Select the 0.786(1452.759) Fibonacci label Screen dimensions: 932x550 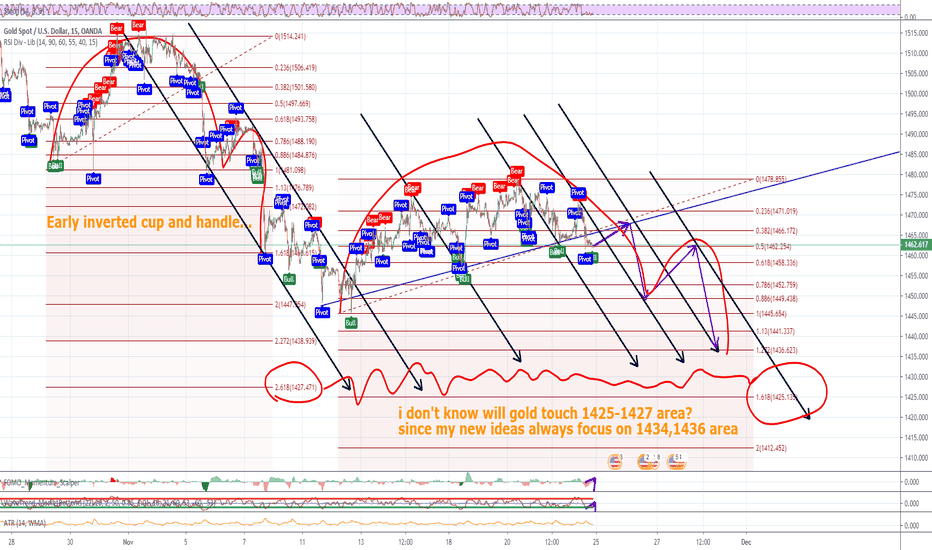tap(776, 285)
